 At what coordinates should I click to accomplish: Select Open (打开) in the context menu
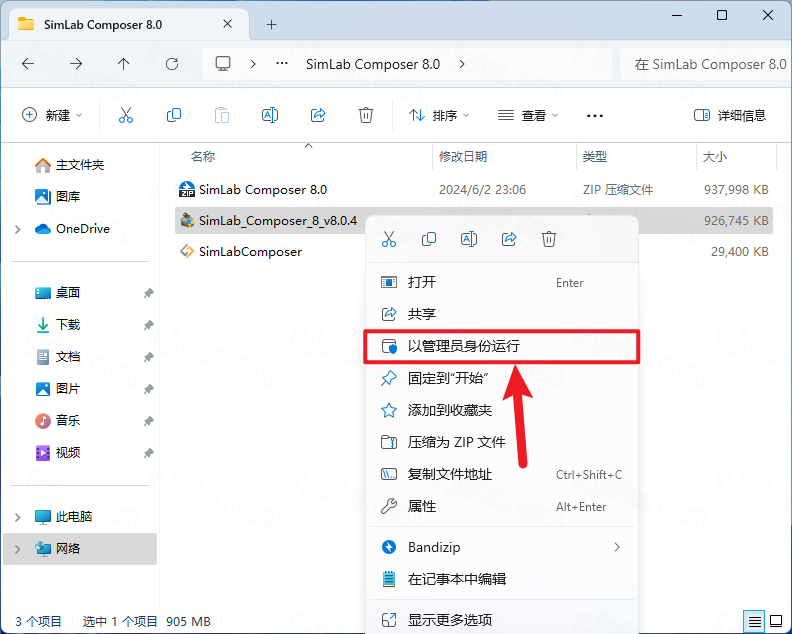click(x=502, y=282)
